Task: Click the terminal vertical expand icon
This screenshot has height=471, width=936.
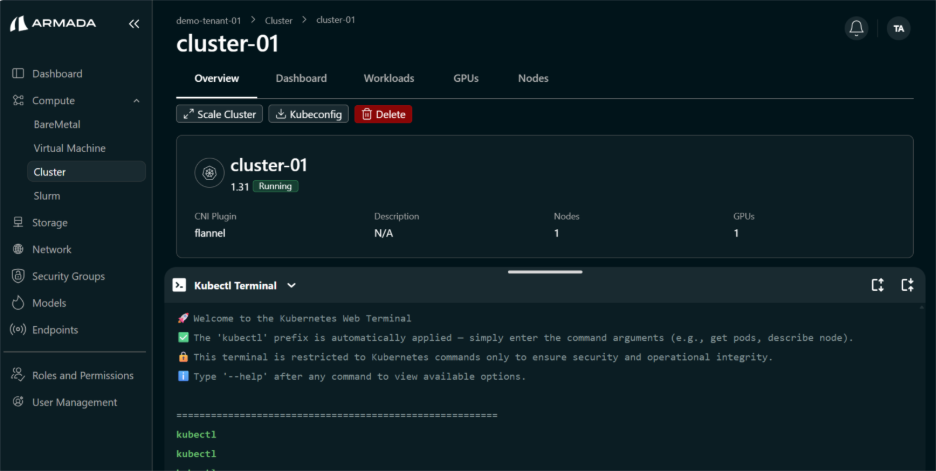Action: [877, 285]
